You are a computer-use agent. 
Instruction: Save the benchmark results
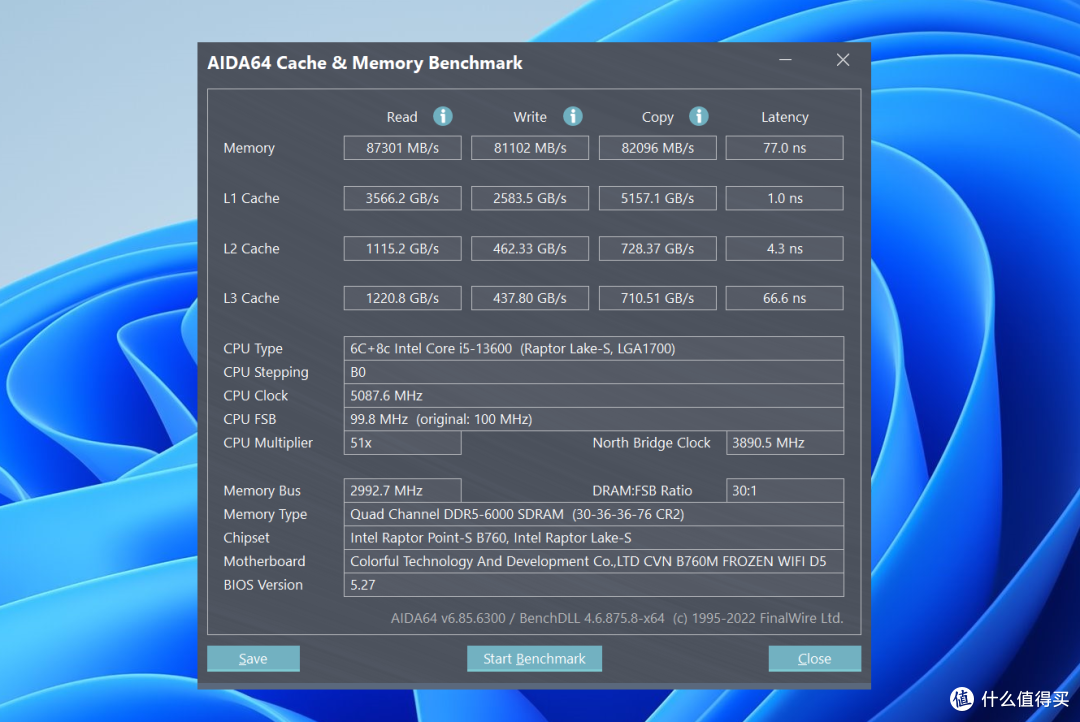[253, 659]
